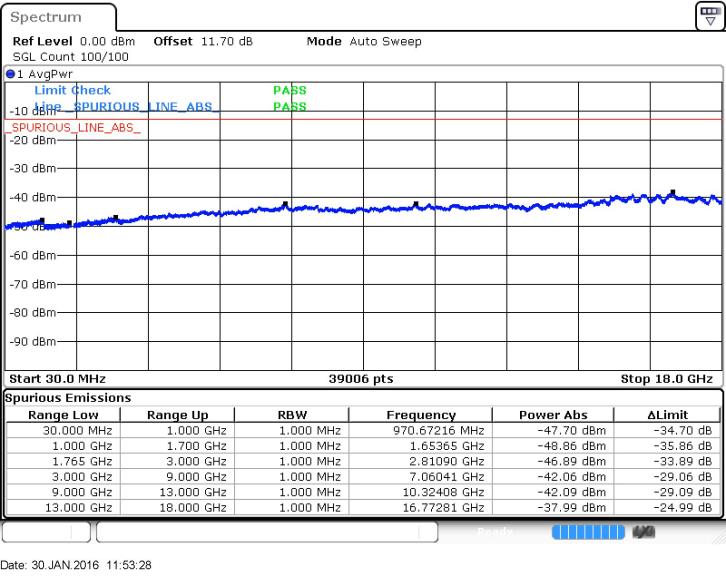Click the ΔLimit column header
Viewport: 726px width, 586px height.
tap(668, 415)
